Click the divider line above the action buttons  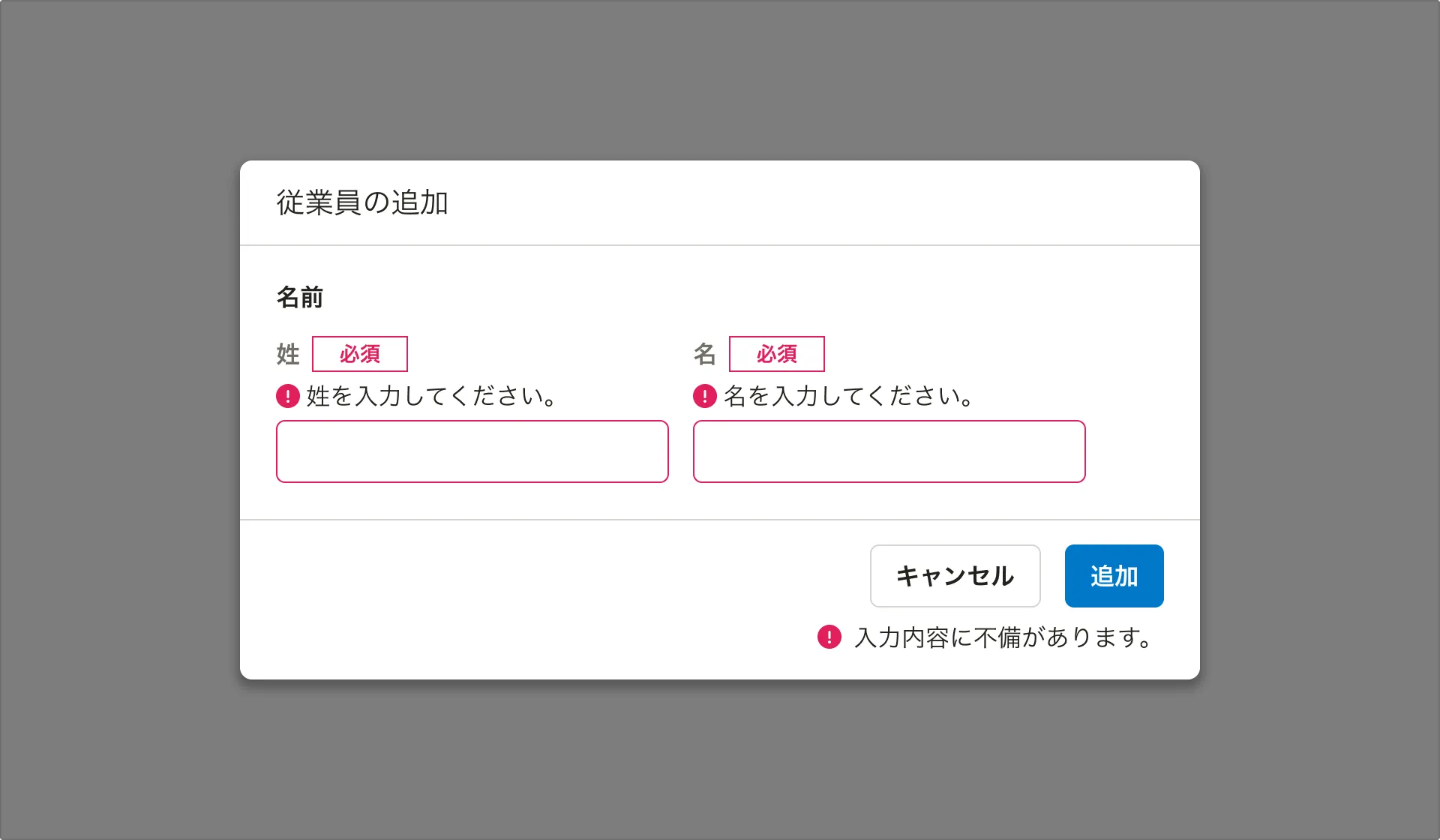[x=720, y=519]
